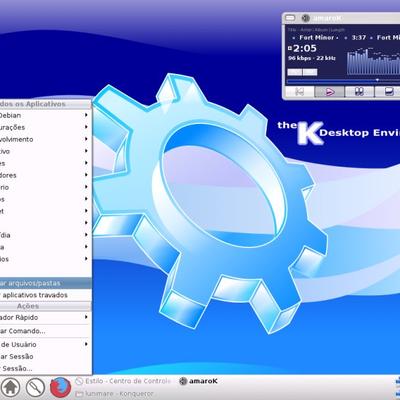Expand the submenu arrow beside 'dores'
Screen dimensions: 400x400
[86, 175]
